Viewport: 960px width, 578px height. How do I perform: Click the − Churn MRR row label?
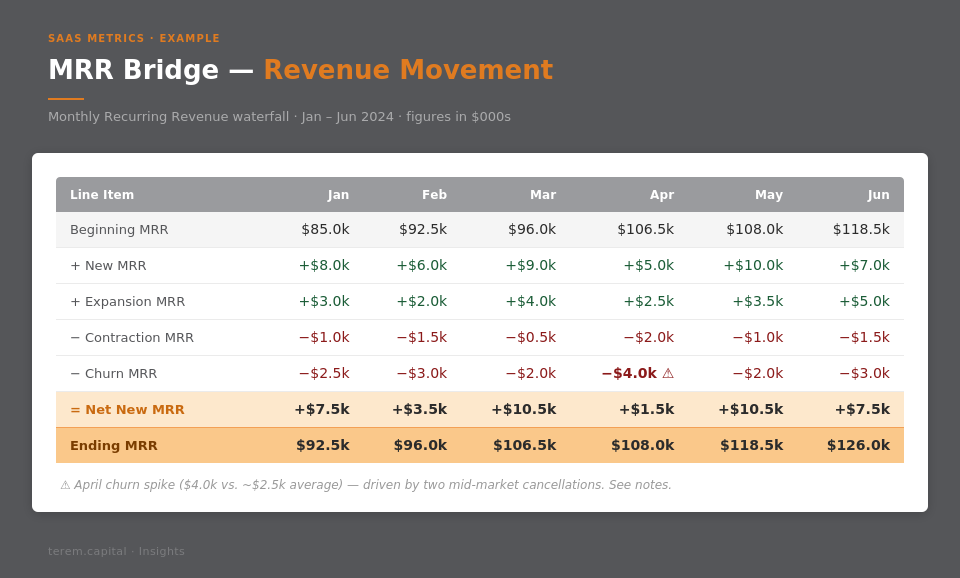[113, 373]
